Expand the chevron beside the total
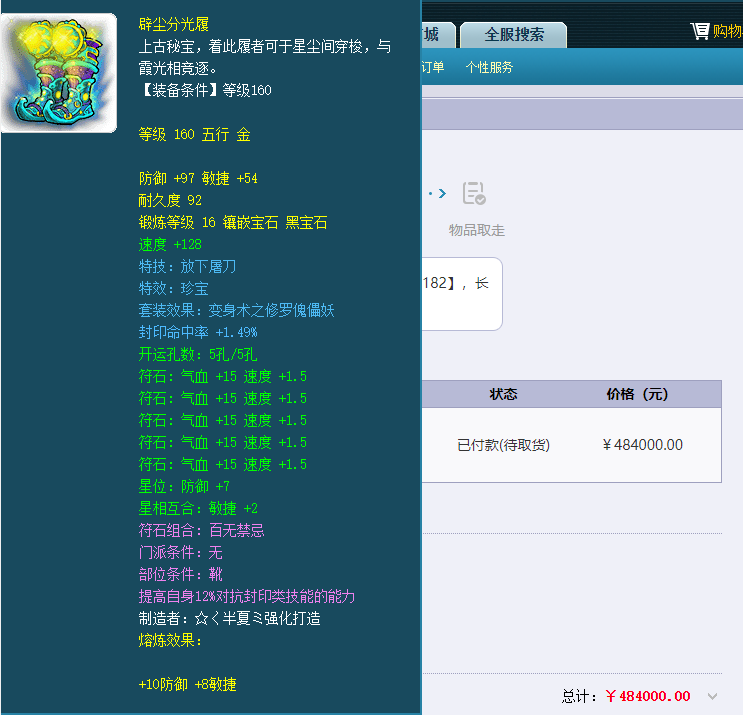This screenshot has width=743, height=715. [x=712, y=696]
